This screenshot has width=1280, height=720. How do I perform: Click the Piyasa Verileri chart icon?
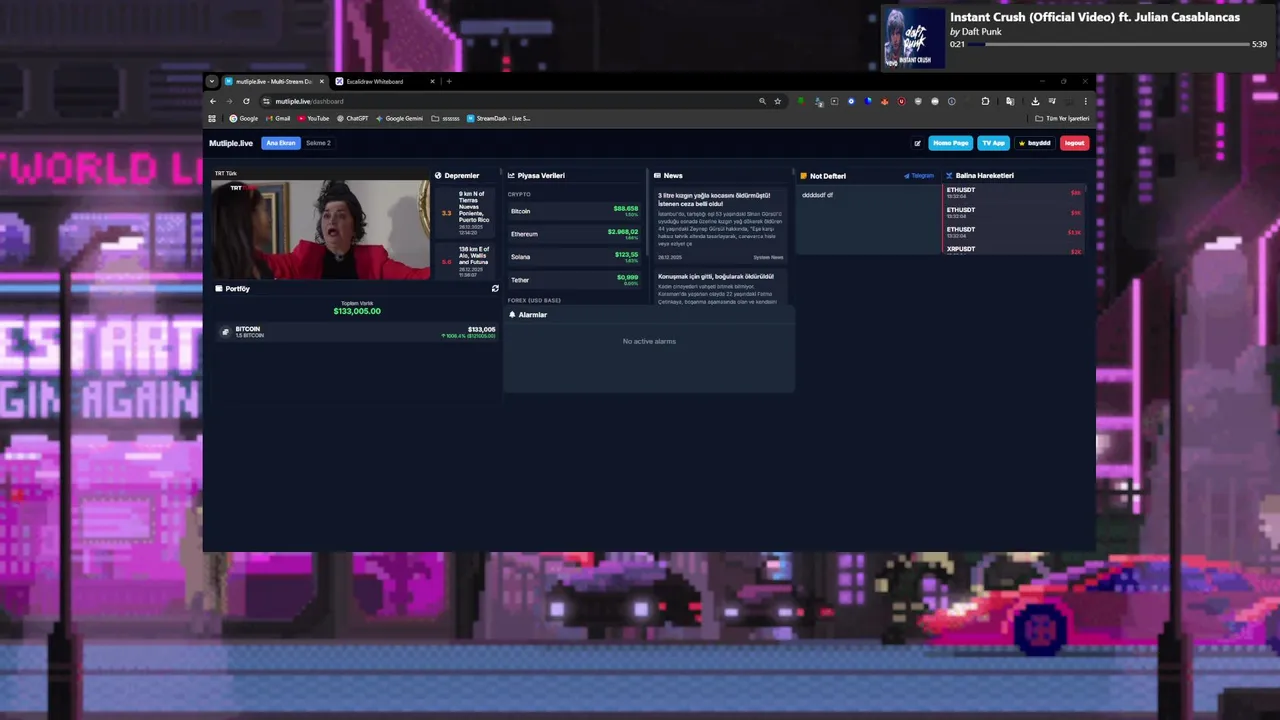[x=511, y=176]
